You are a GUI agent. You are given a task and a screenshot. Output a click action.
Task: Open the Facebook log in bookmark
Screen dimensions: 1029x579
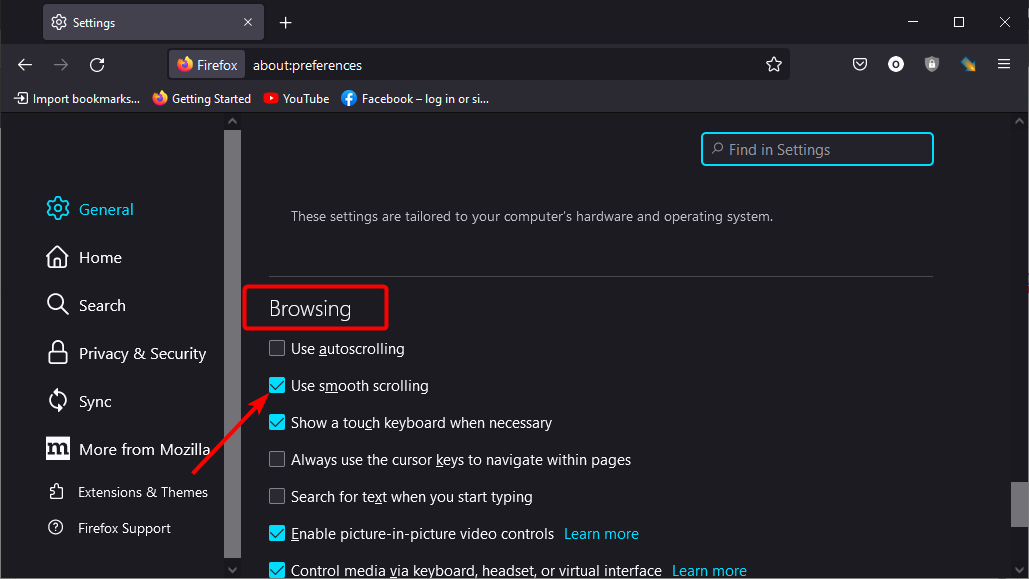[415, 98]
